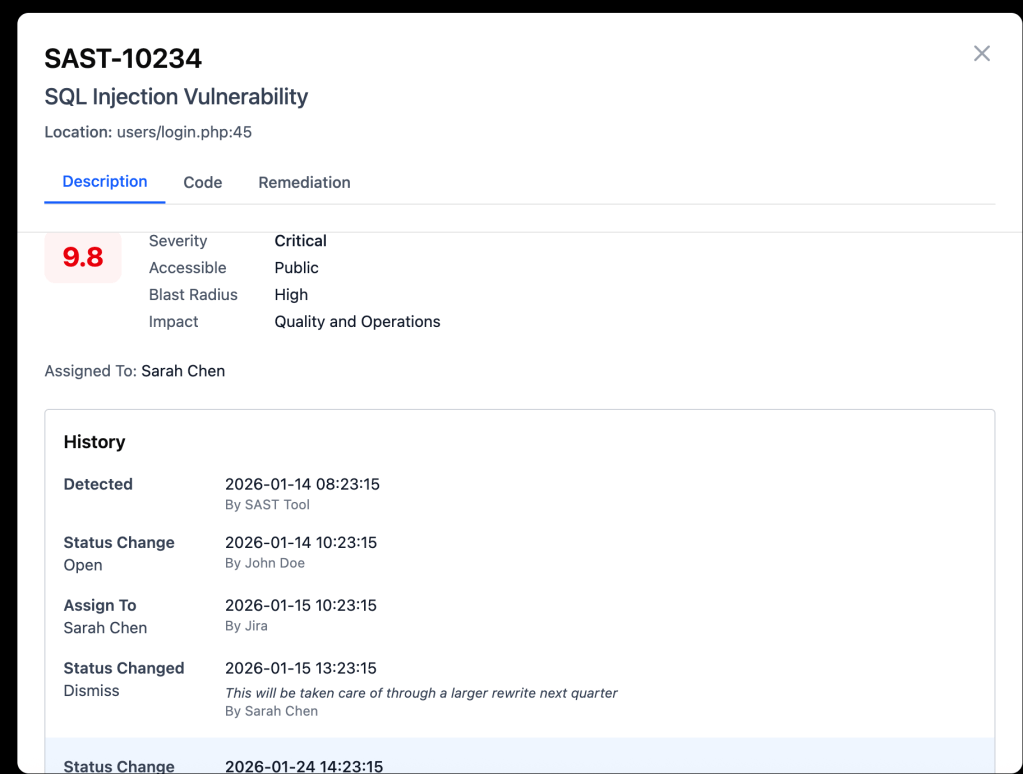
Task: Select the Detected history entry
Action: [x=98, y=484]
